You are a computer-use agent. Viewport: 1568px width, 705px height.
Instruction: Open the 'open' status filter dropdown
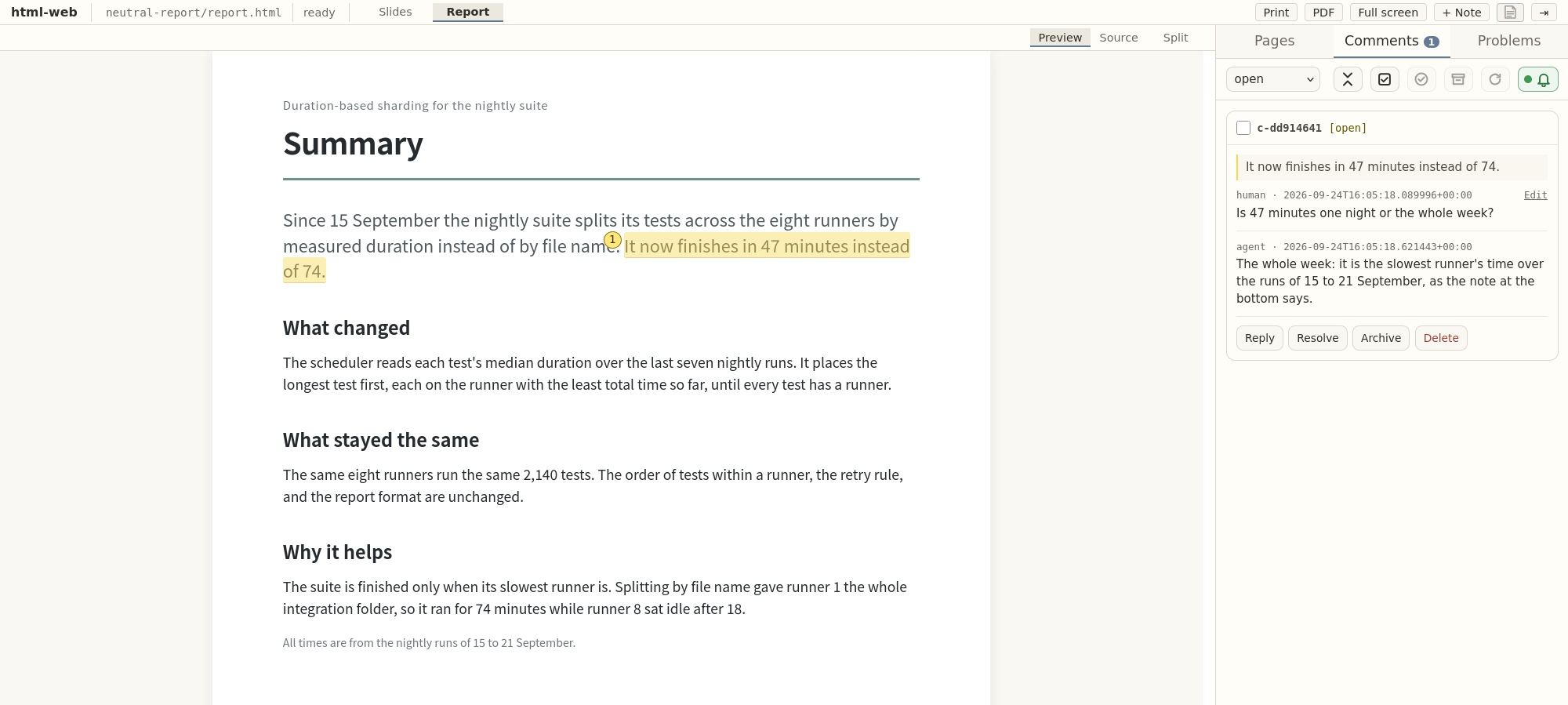(1273, 79)
